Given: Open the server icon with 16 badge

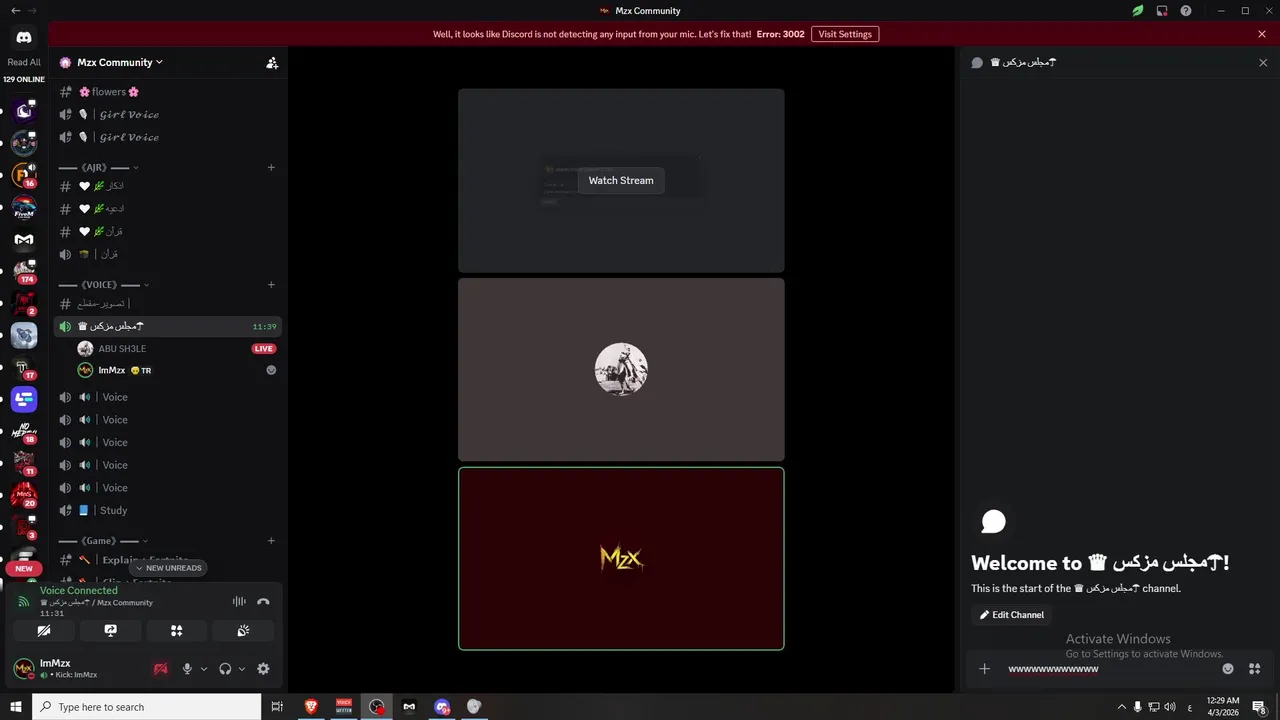Looking at the screenshot, I should (x=24, y=175).
